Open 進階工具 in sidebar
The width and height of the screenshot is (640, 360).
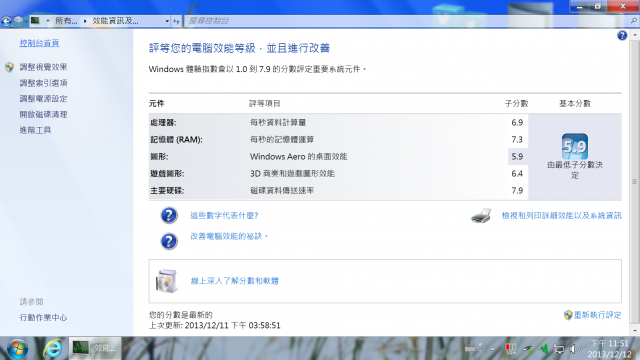coord(35,130)
